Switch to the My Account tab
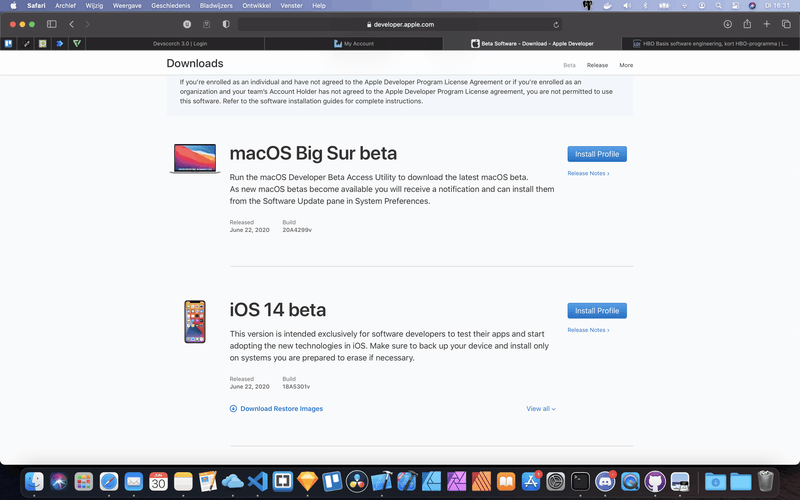The image size is (800, 500). coord(354,43)
